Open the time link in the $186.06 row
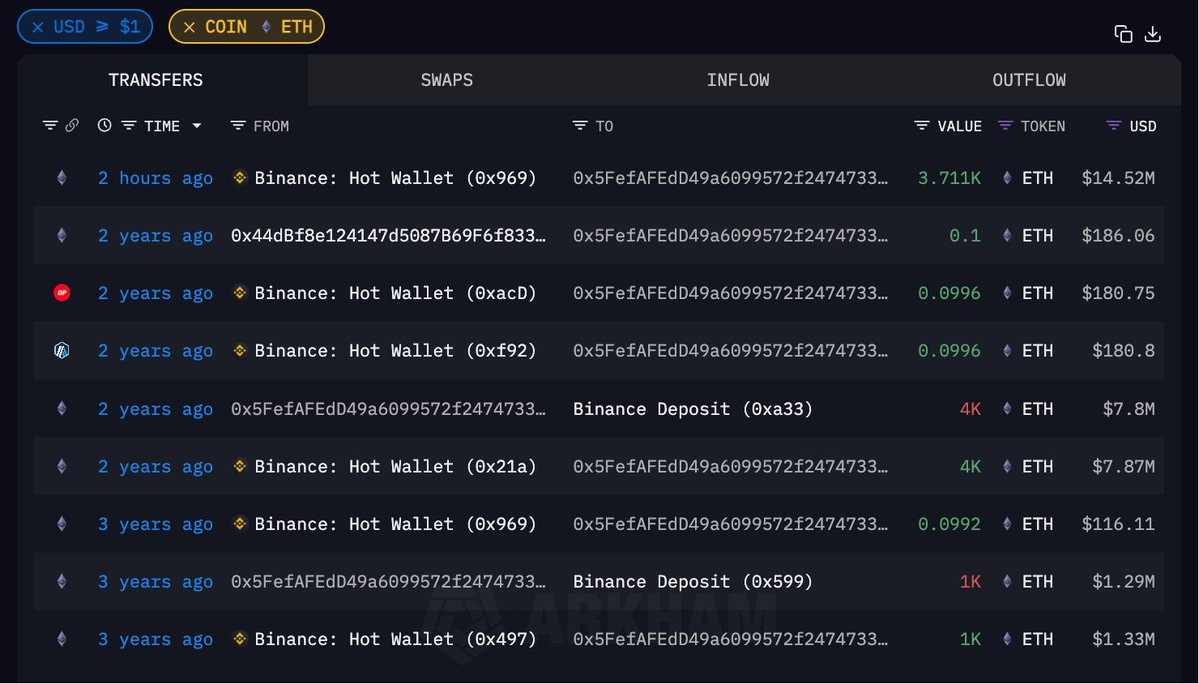The image size is (1199, 684). point(155,235)
